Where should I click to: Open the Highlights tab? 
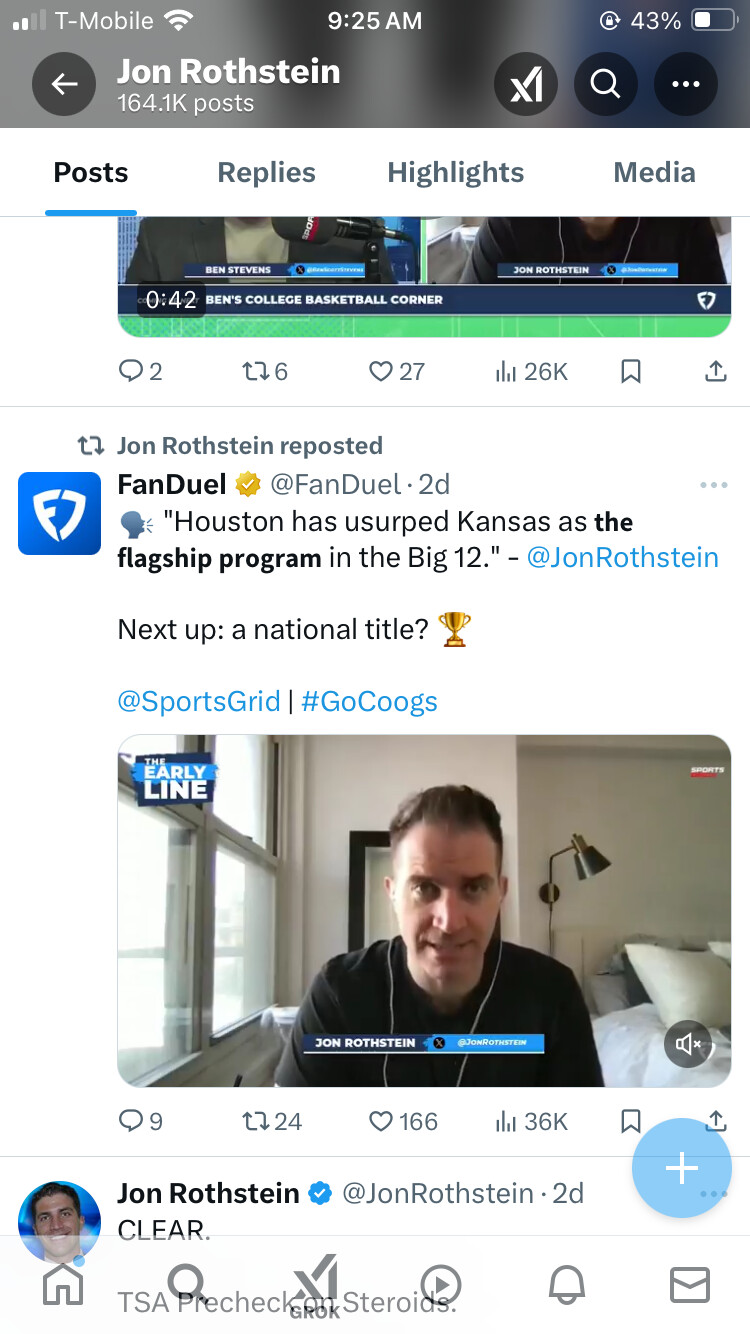pos(455,173)
